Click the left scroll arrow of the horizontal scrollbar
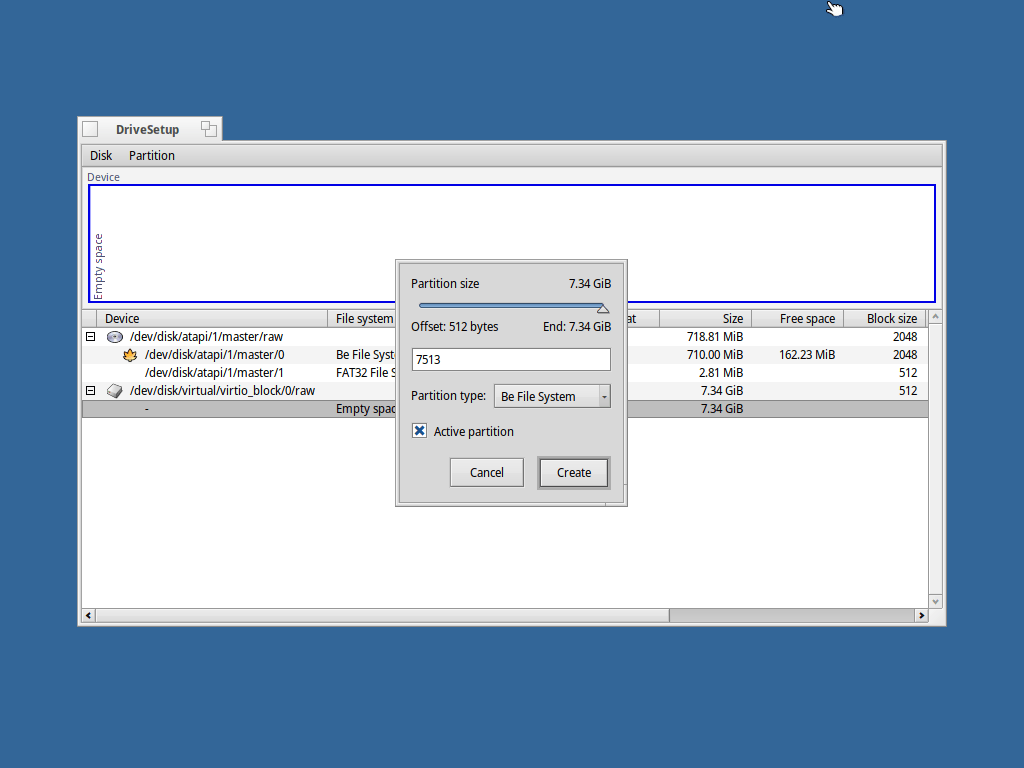 89,615
